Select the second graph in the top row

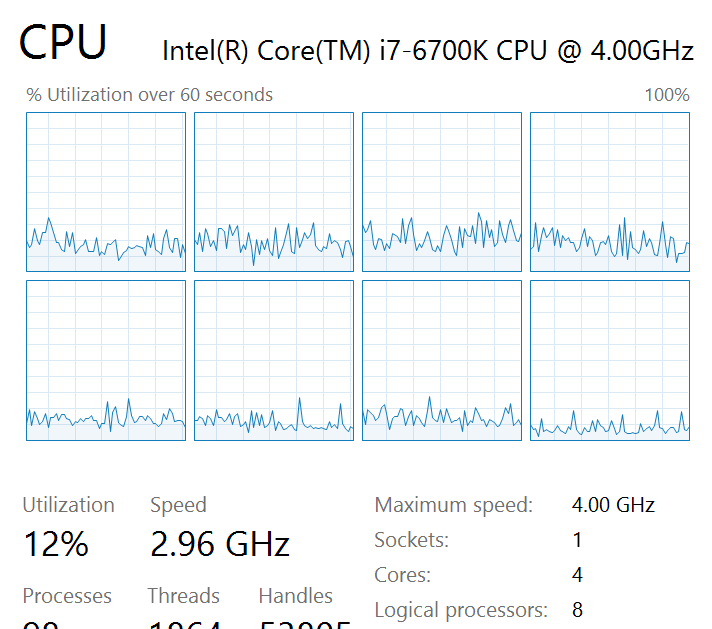(274, 191)
